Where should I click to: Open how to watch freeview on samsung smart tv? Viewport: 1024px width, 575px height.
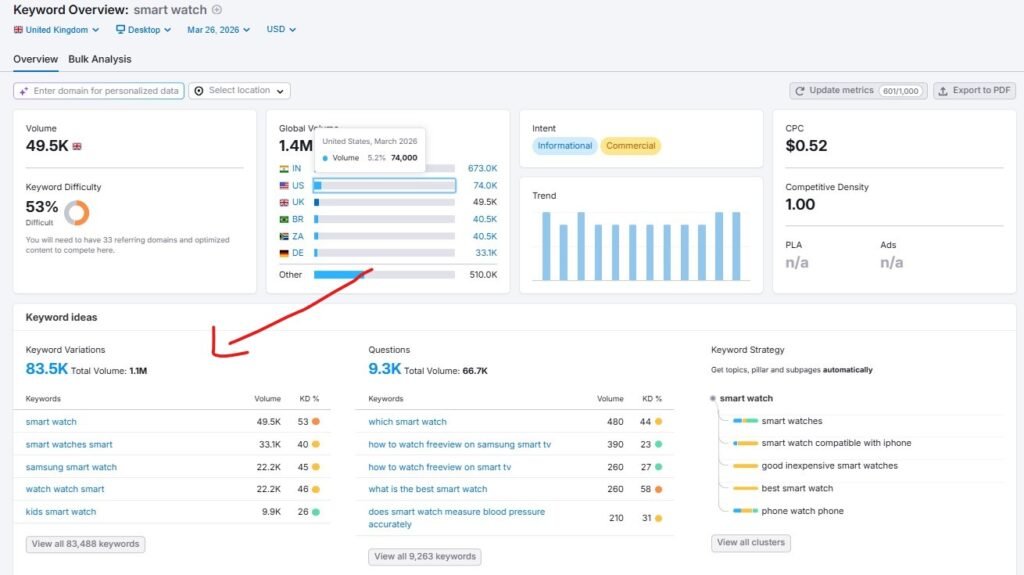[x=460, y=444]
